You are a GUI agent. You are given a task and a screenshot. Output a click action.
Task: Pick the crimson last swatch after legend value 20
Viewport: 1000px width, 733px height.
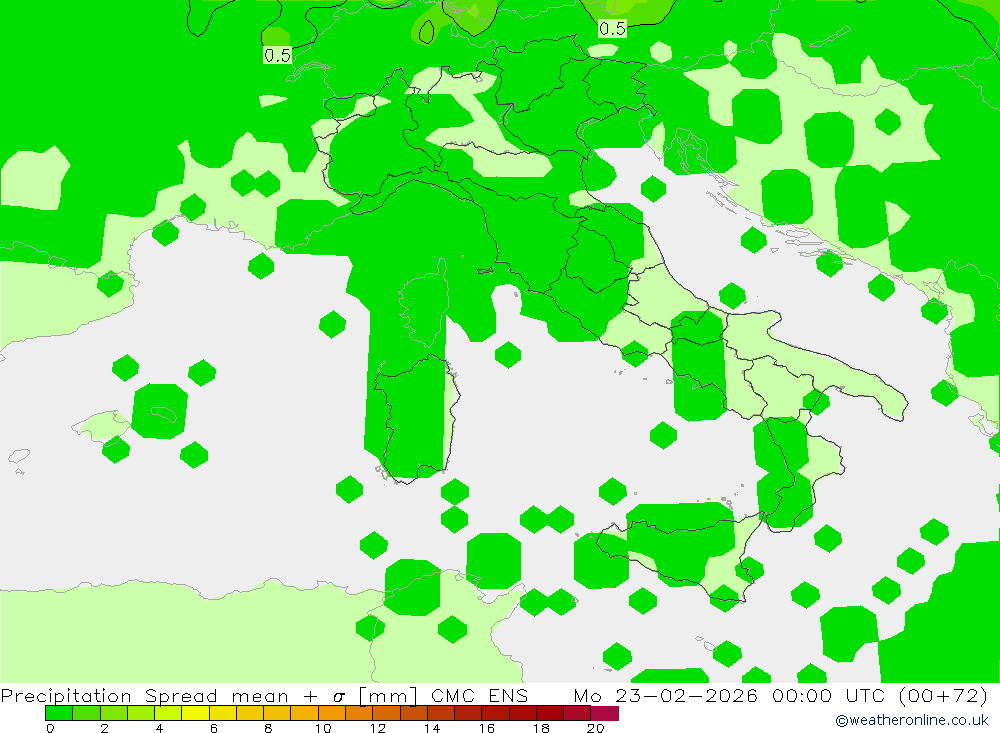tap(605, 713)
